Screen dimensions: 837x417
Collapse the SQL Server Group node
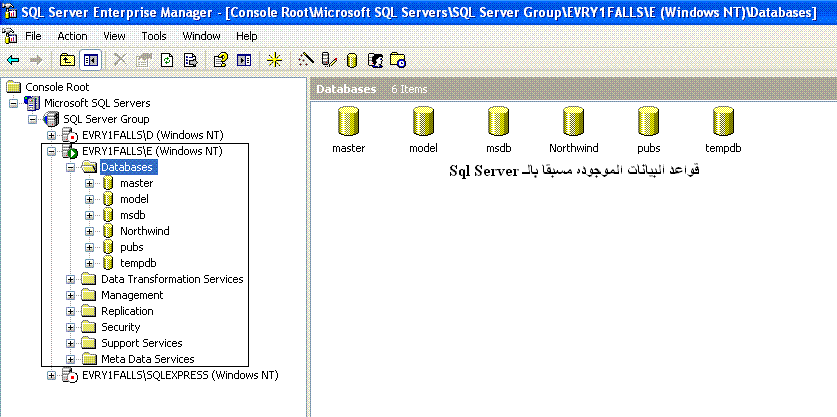click(x=33, y=119)
